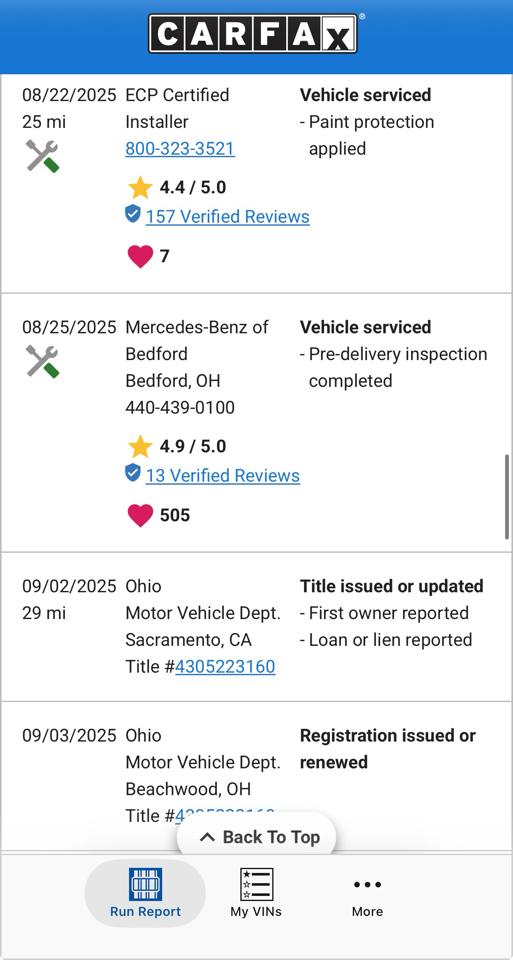Open the Run Report tab

[x=146, y=893]
